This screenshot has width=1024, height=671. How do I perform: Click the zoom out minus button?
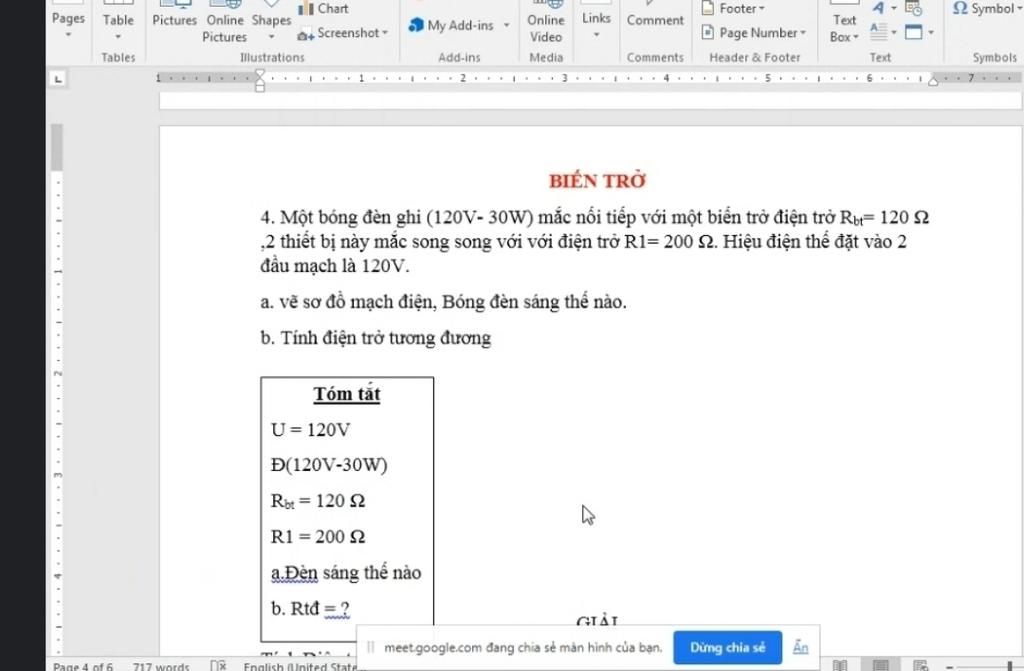[x=950, y=666]
